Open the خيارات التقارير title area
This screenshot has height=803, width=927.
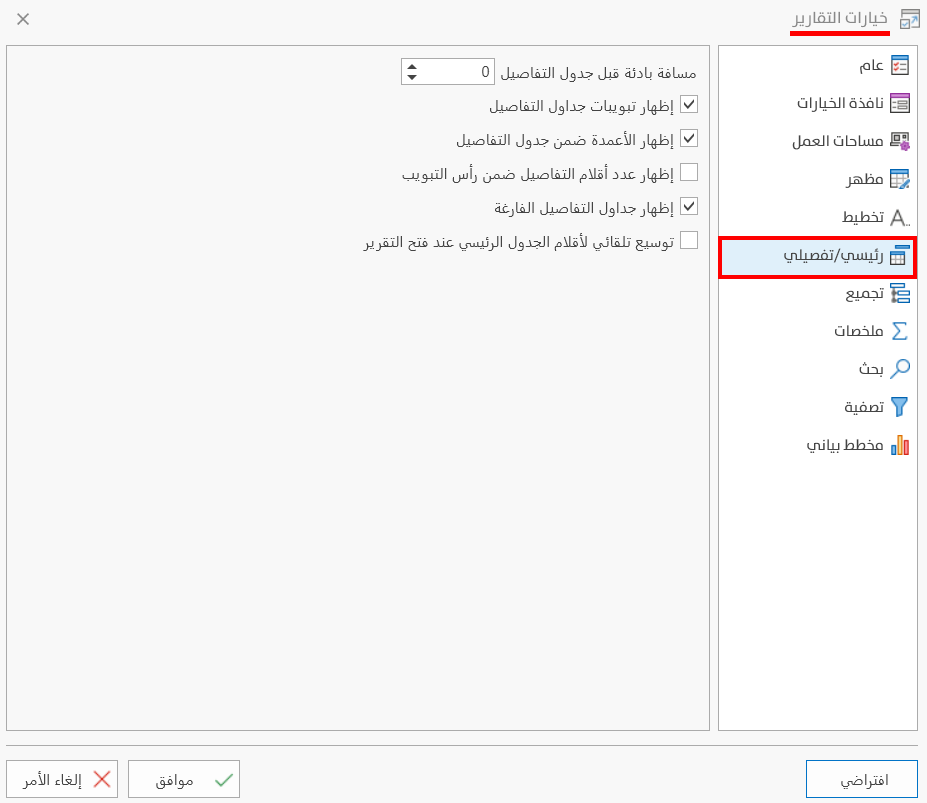coord(840,18)
